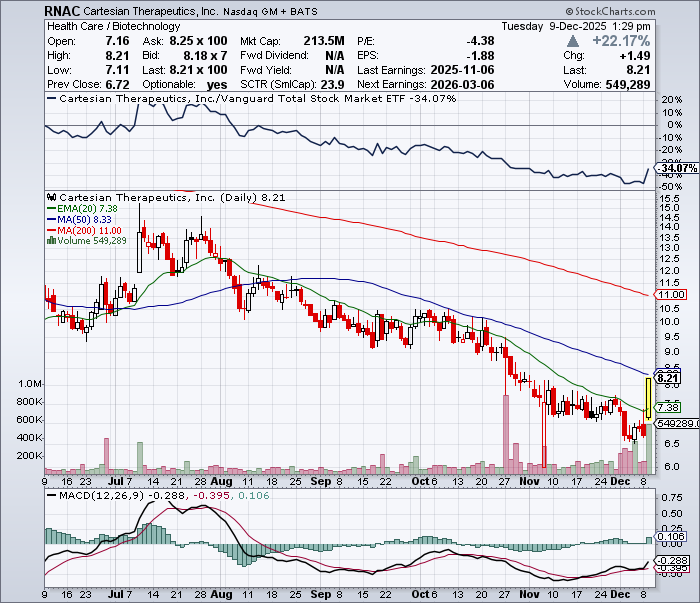Image resolution: width=700 pixels, height=603 pixels.
Task: Click the date Tuesday 9-Dec-2025 1:29 pm
Action: coord(576,26)
